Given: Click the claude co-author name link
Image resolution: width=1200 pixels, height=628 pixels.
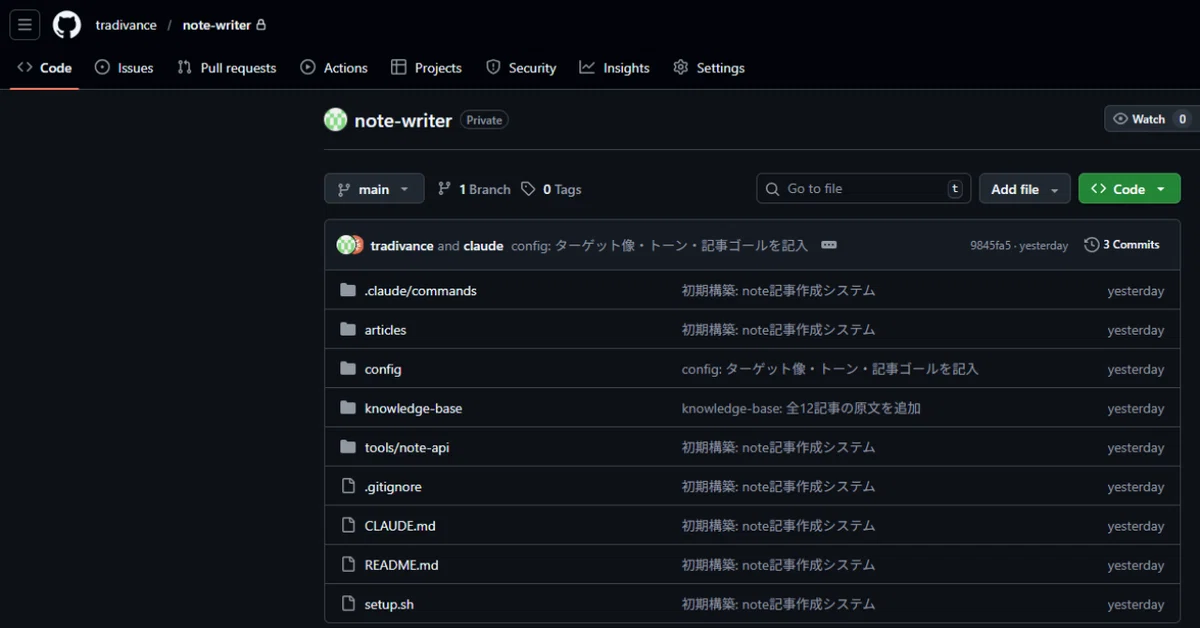Looking at the screenshot, I should pyautogui.click(x=483, y=245).
